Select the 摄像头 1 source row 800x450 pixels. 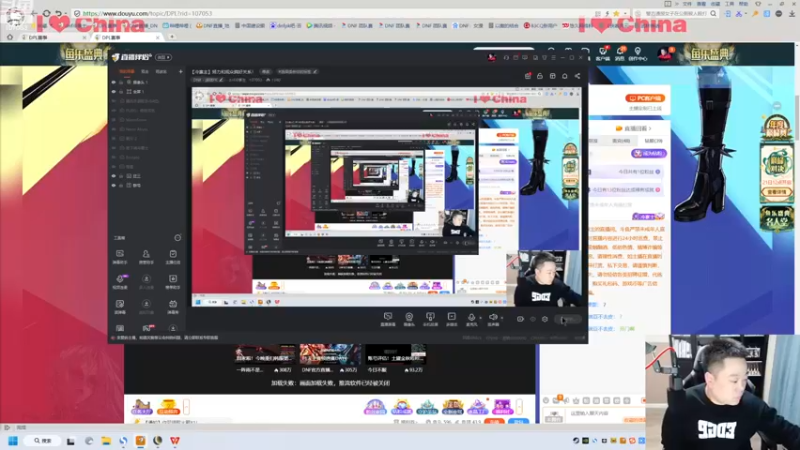point(147,82)
